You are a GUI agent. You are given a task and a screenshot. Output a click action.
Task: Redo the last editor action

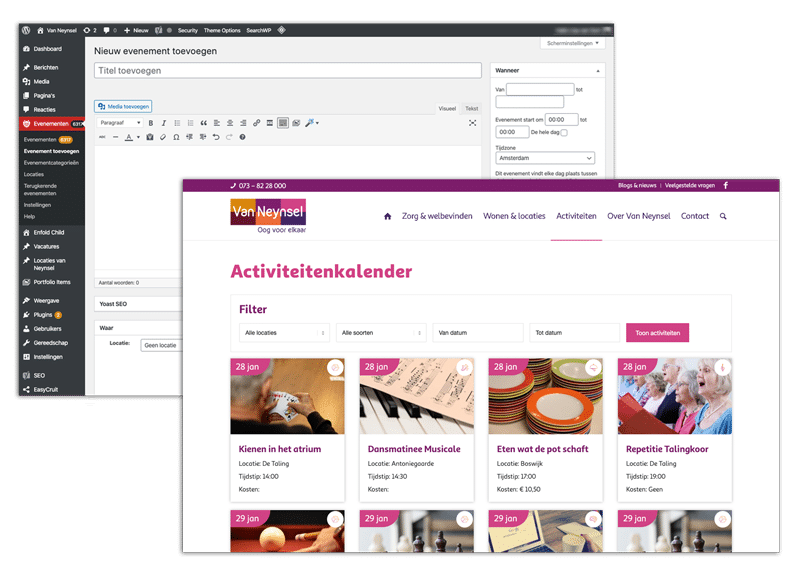(229, 137)
